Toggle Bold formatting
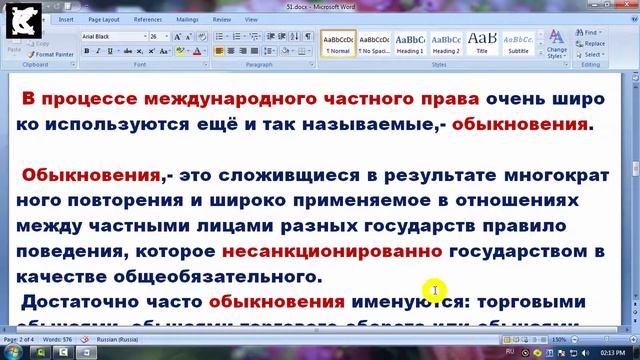This screenshot has width=640, height=360. [x=87, y=51]
